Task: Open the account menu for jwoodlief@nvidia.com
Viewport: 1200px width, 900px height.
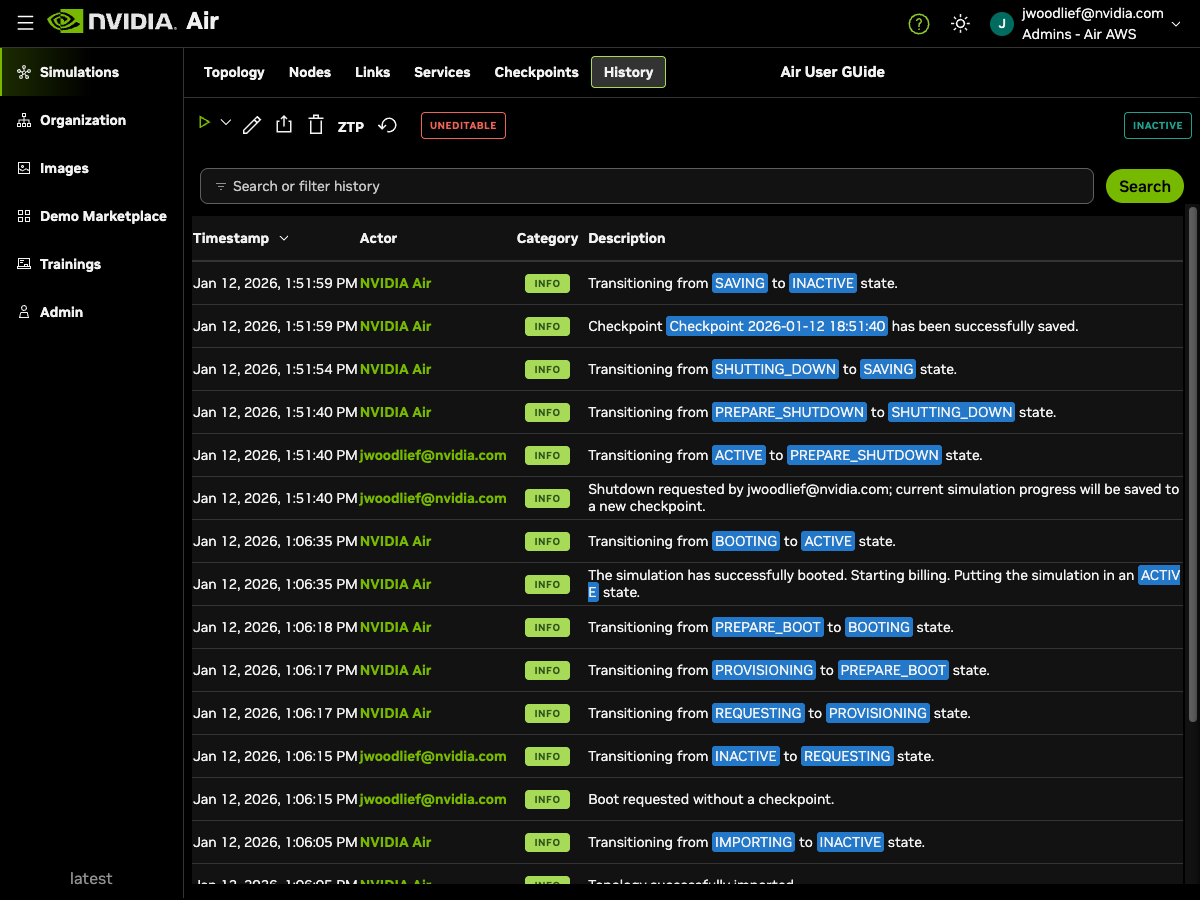Action: click(x=1090, y=23)
